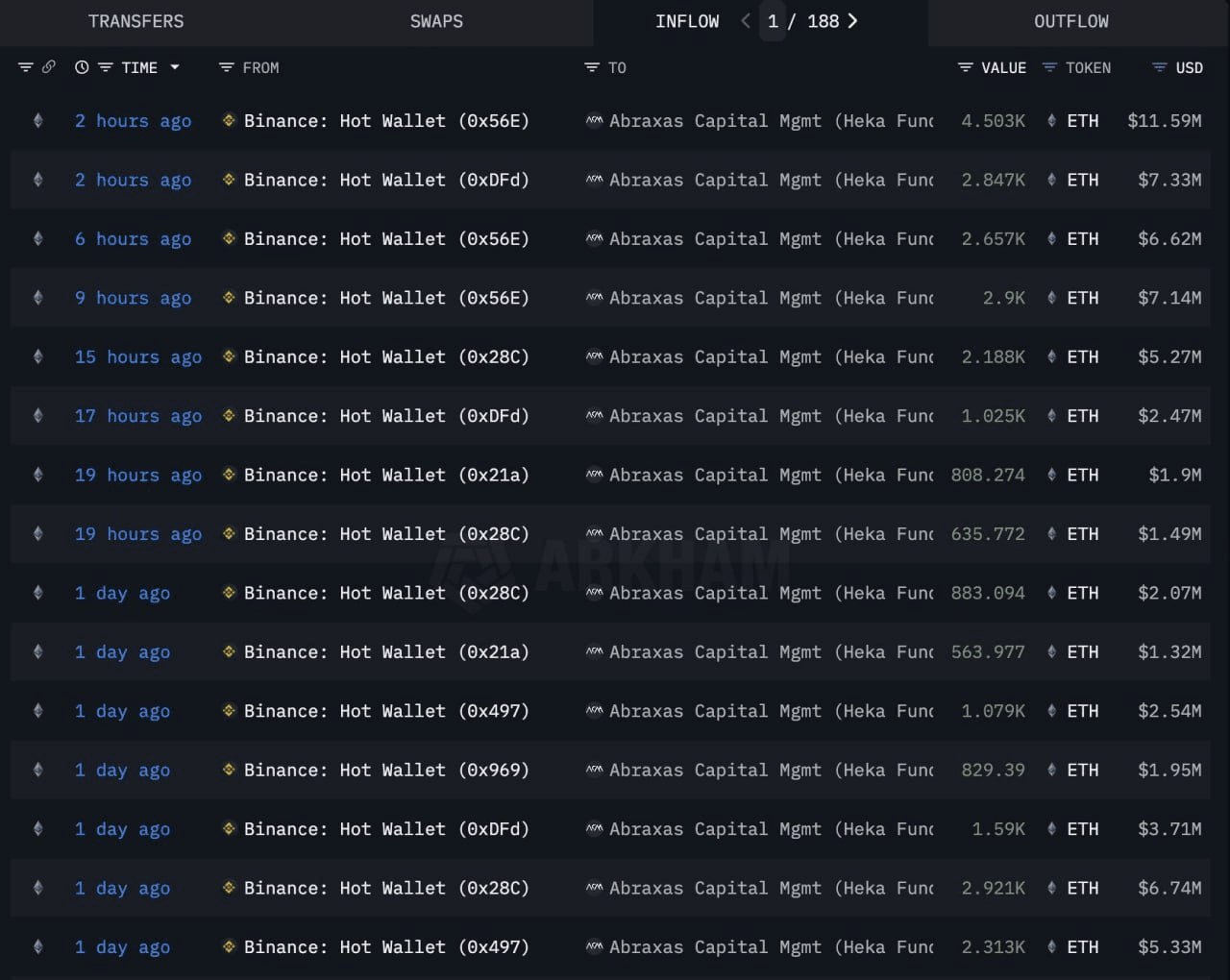Filter by the USD column
The image size is (1230, 980).
pyautogui.click(x=1160, y=67)
